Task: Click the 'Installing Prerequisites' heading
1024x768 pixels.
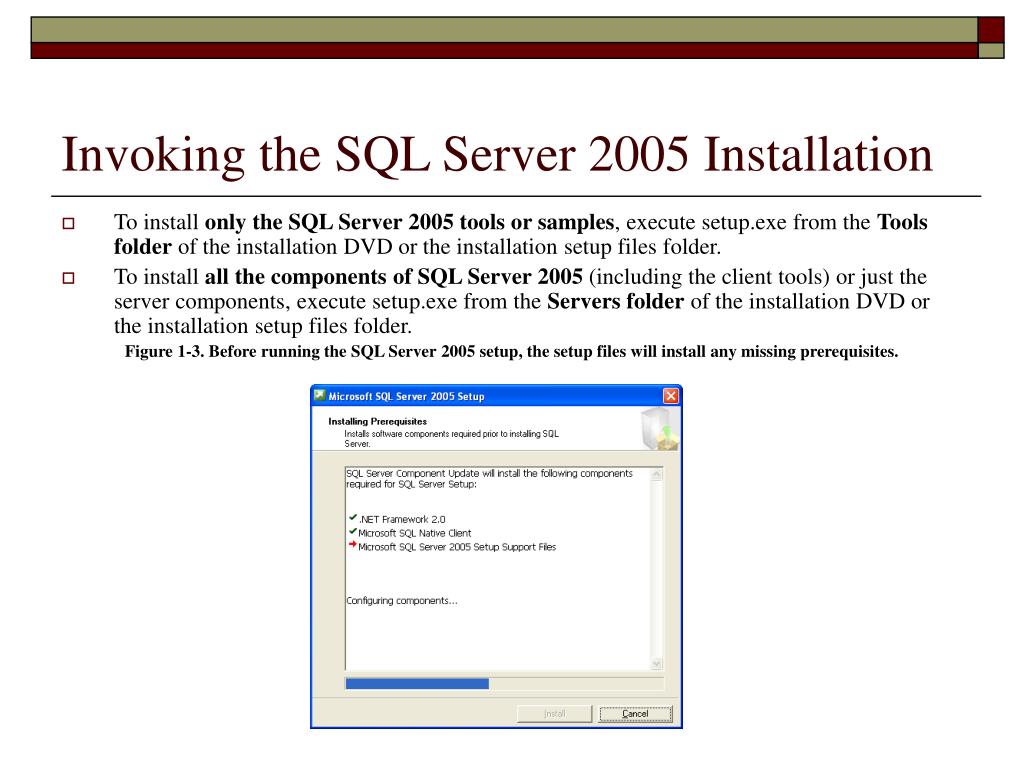Action: click(x=377, y=421)
